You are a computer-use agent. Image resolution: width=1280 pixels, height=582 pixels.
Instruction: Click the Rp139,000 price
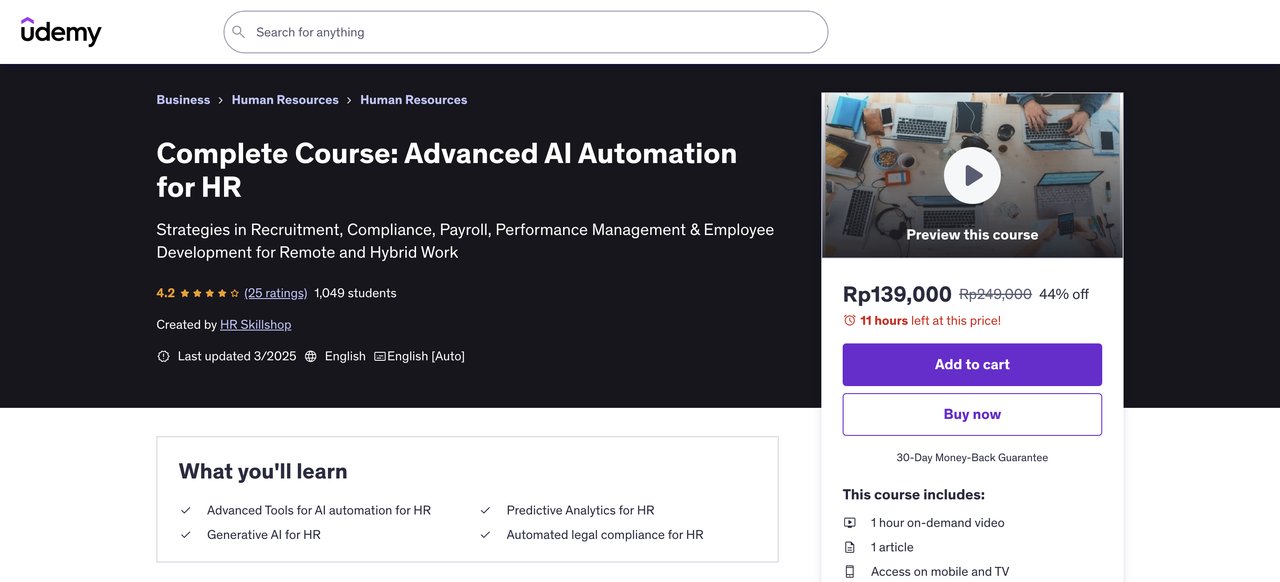pyautogui.click(x=897, y=294)
